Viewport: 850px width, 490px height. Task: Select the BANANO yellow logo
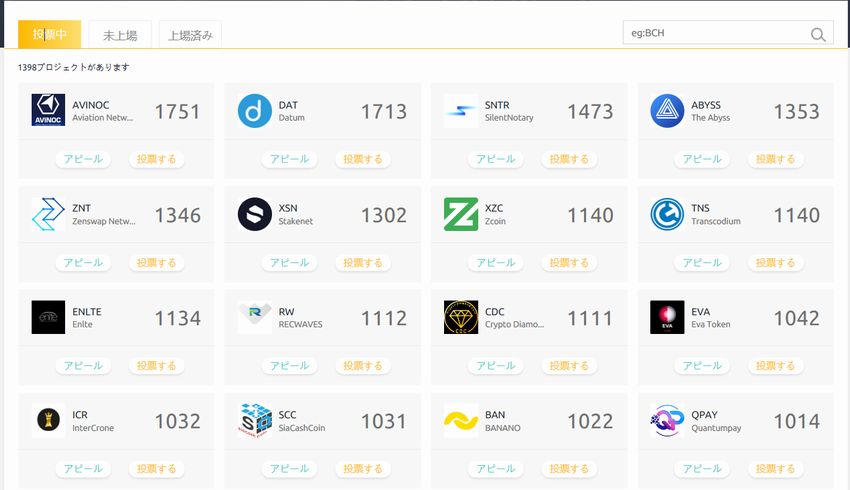tap(461, 420)
